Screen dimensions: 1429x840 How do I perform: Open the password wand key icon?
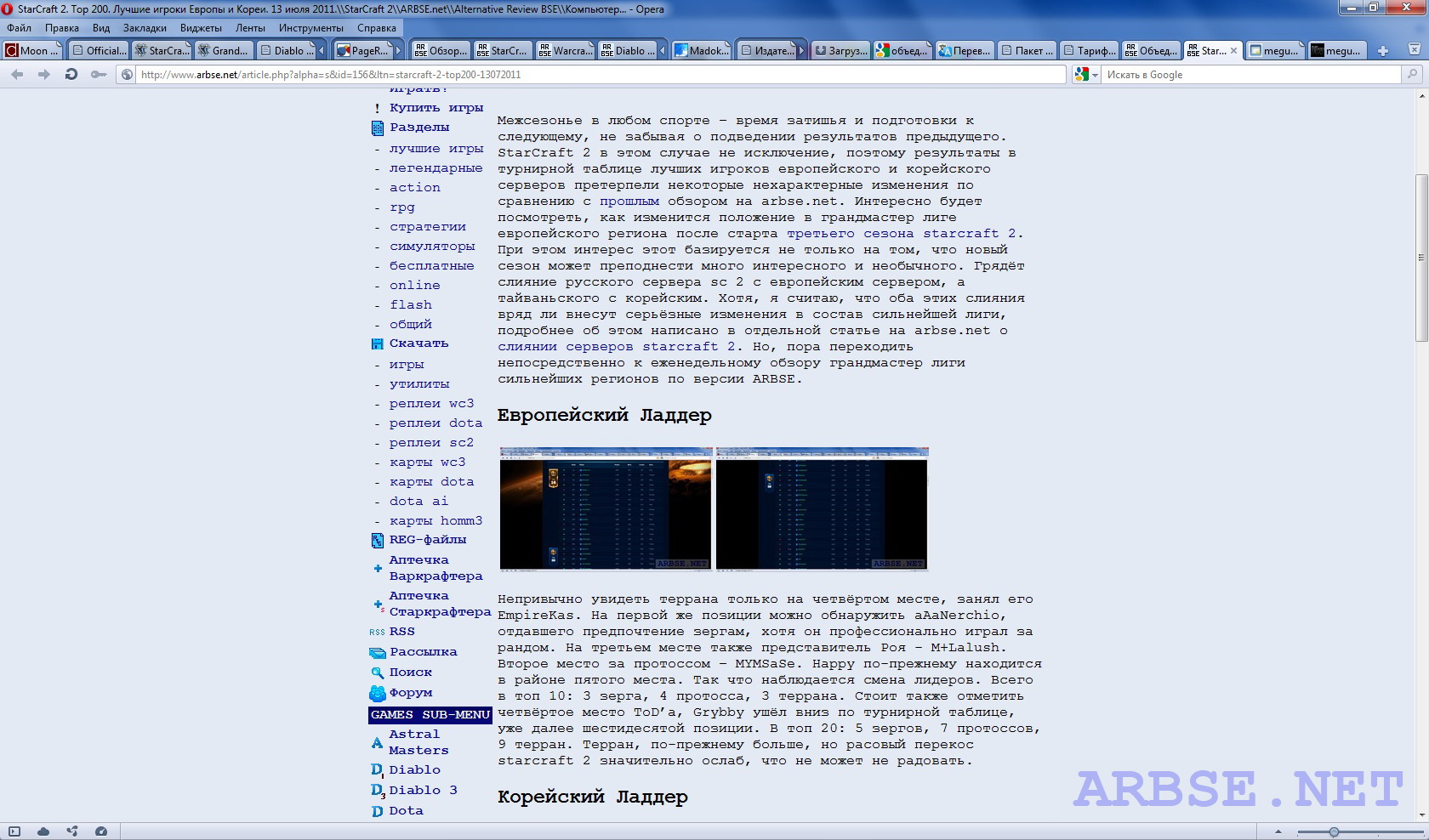pyautogui.click(x=99, y=75)
